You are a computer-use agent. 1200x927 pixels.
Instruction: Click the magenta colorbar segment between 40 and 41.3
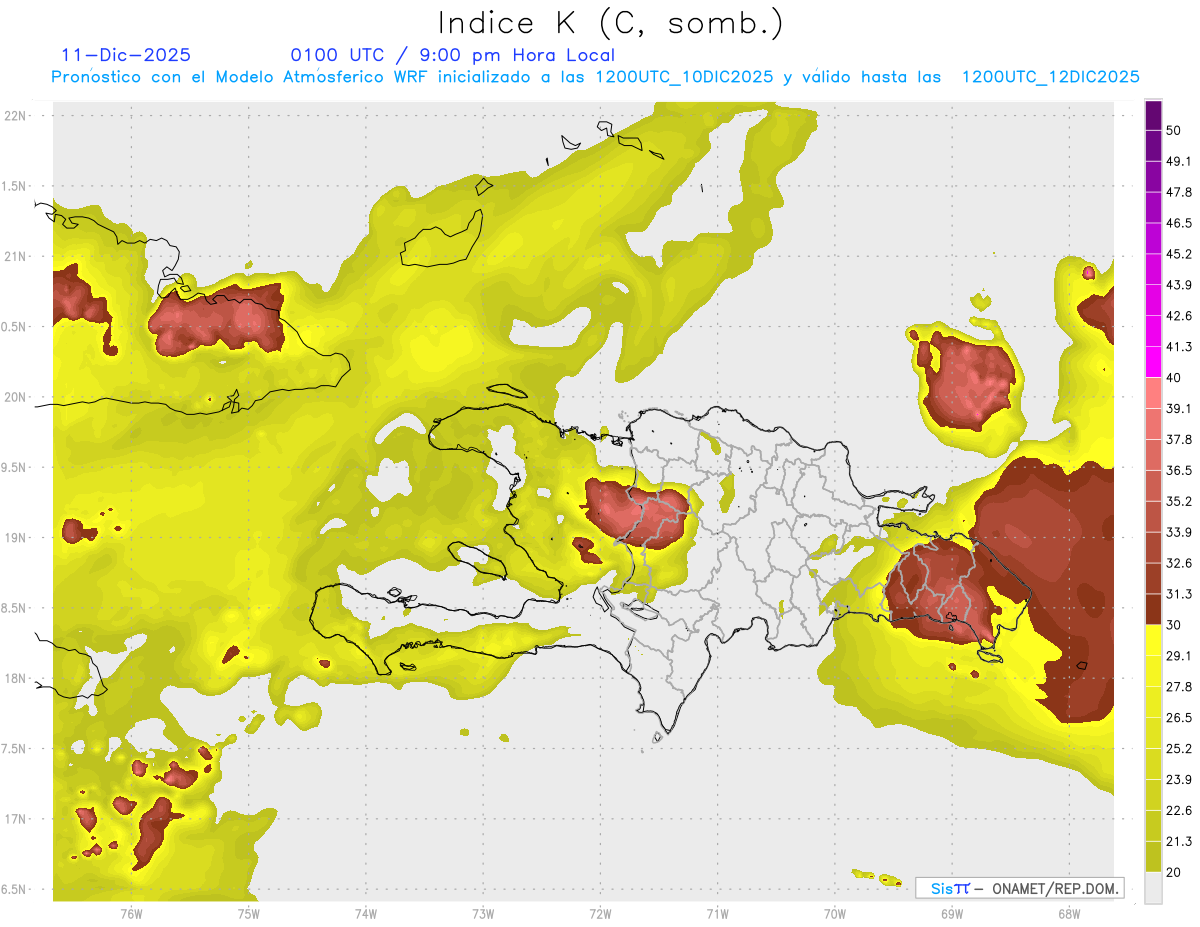[1153, 362]
